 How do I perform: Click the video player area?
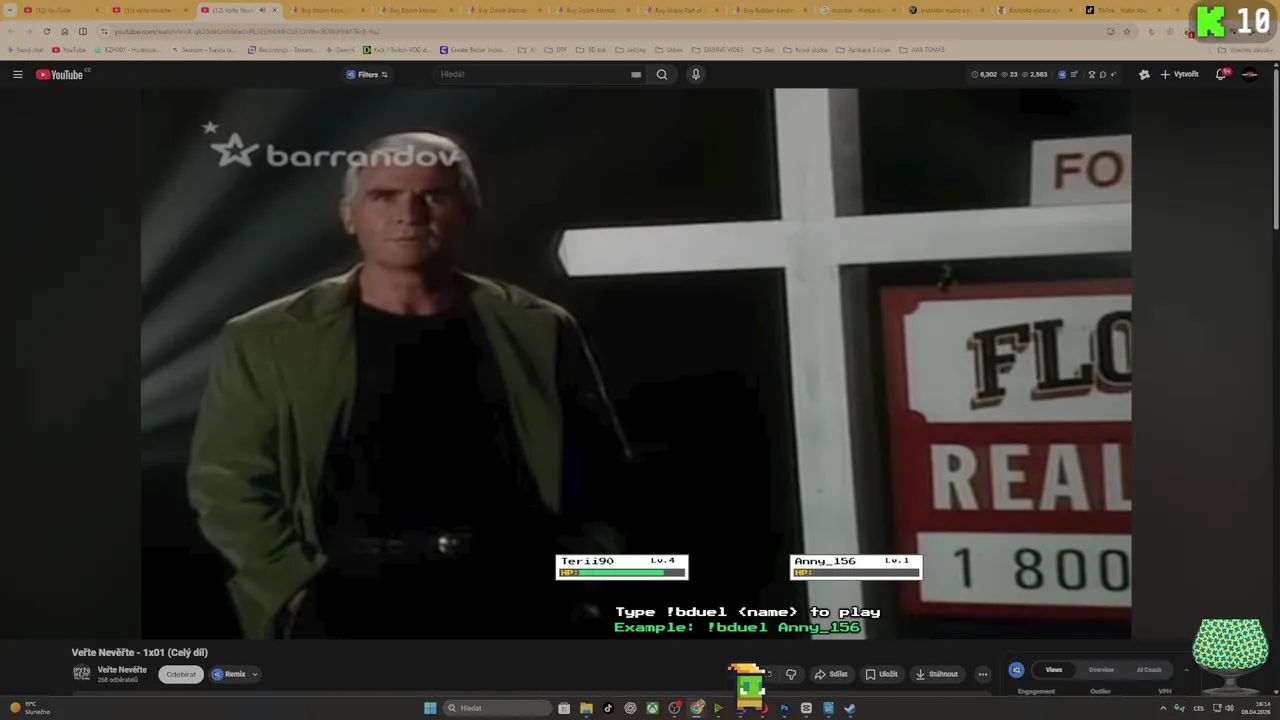(636, 363)
